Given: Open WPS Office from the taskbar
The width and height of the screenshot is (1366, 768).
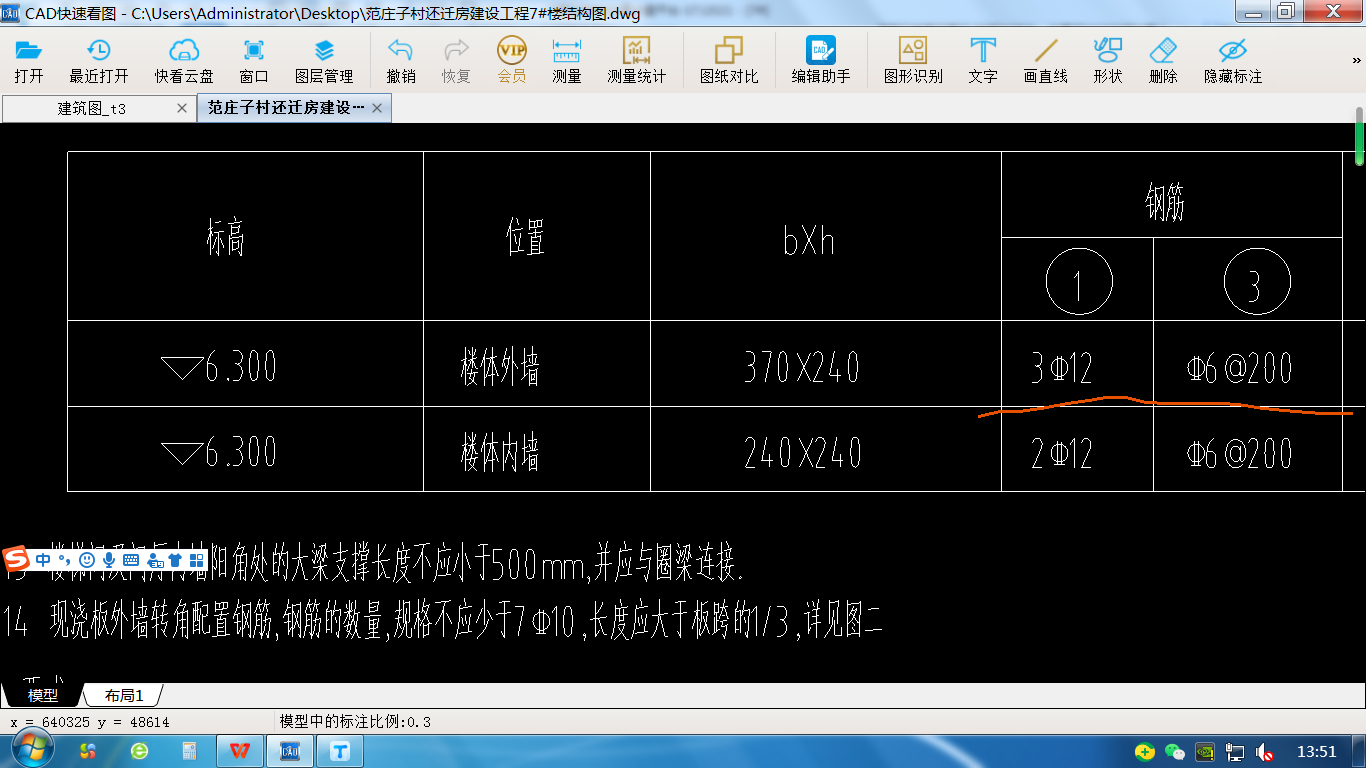Looking at the screenshot, I should (x=241, y=750).
